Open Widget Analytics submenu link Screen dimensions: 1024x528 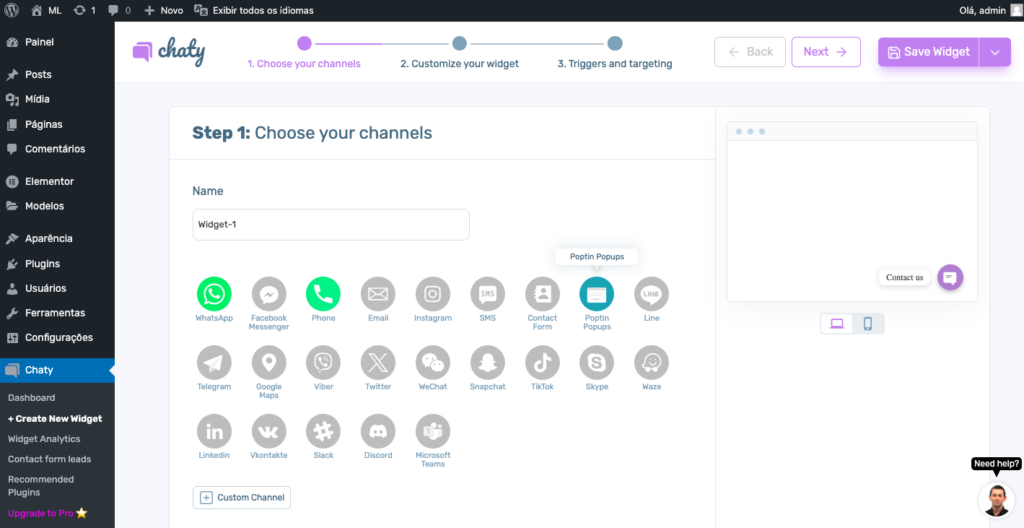coord(44,438)
